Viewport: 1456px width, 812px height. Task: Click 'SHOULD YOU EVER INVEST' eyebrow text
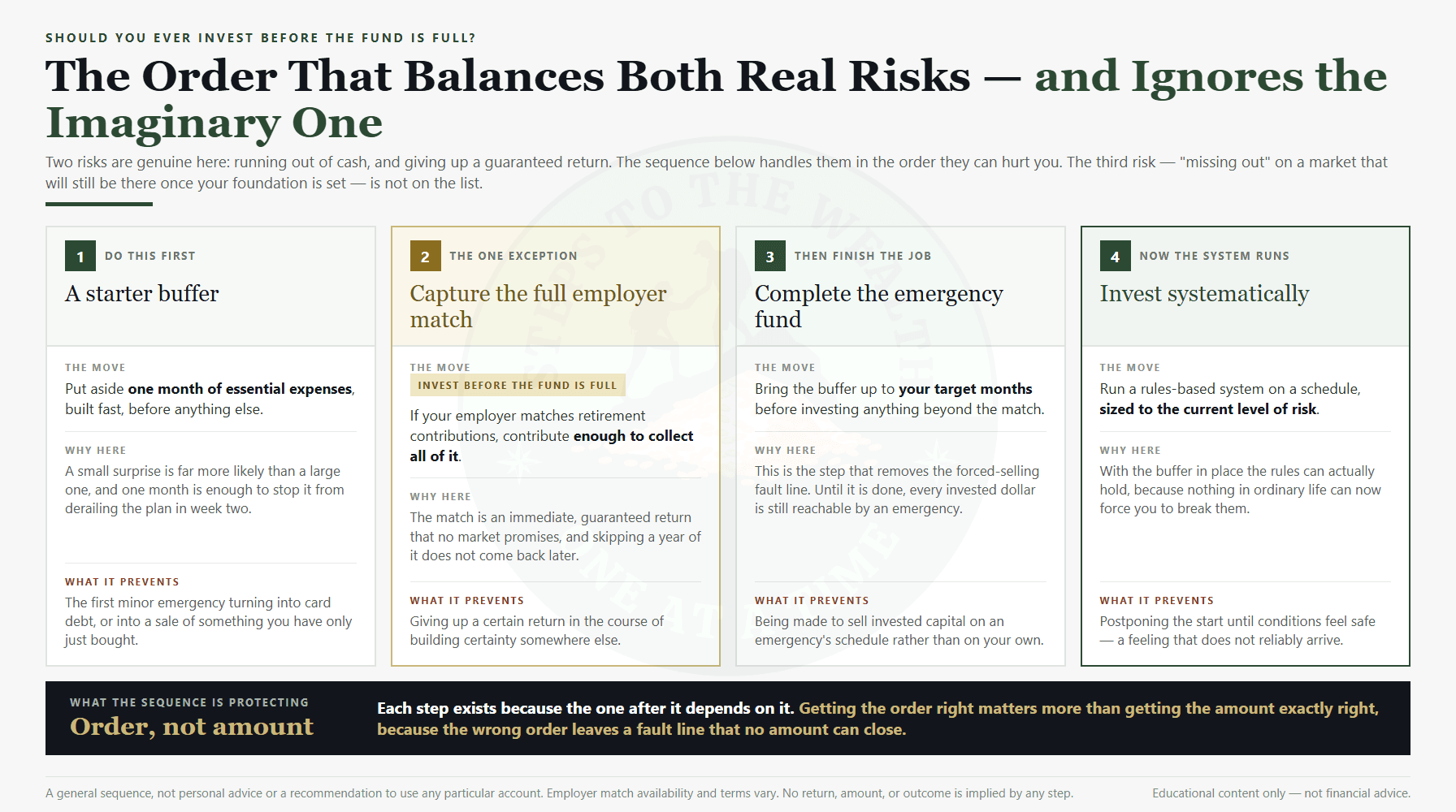[x=261, y=38]
